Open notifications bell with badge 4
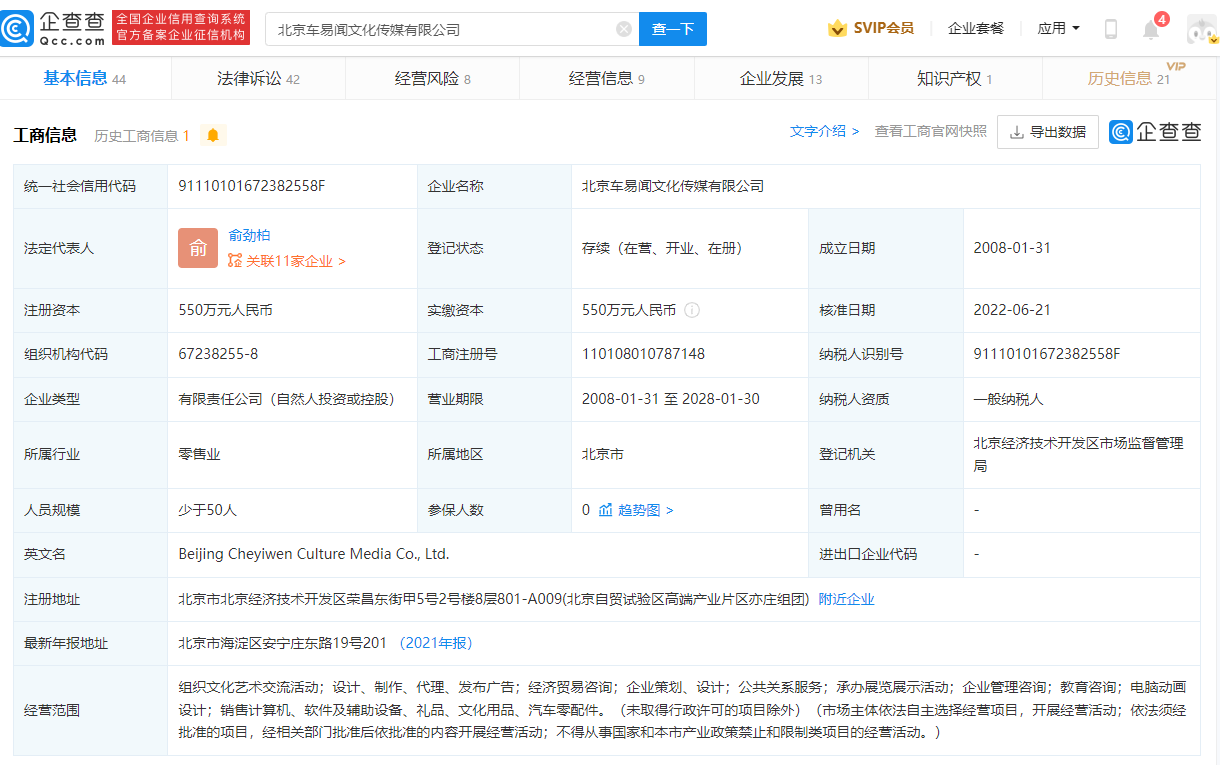The height and width of the screenshot is (765, 1220). 1151,30
